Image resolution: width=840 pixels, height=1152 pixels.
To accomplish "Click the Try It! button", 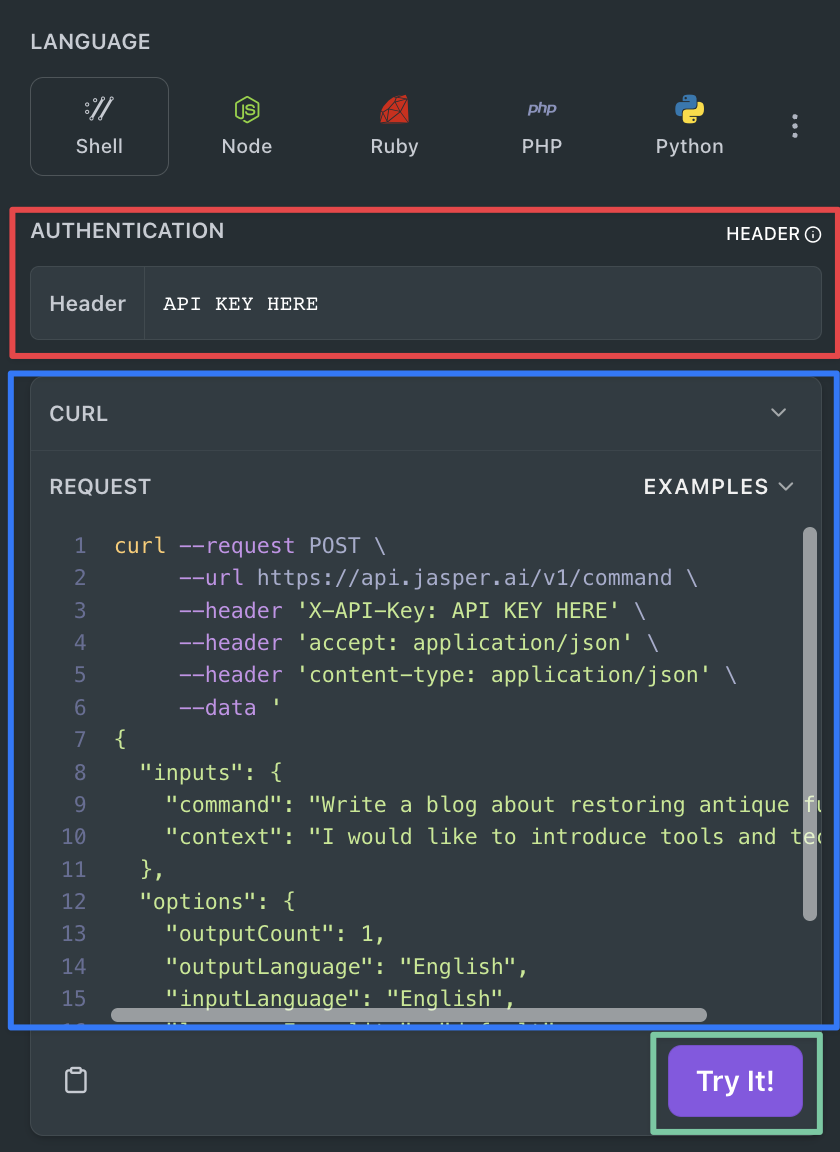I will (x=735, y=1081).
